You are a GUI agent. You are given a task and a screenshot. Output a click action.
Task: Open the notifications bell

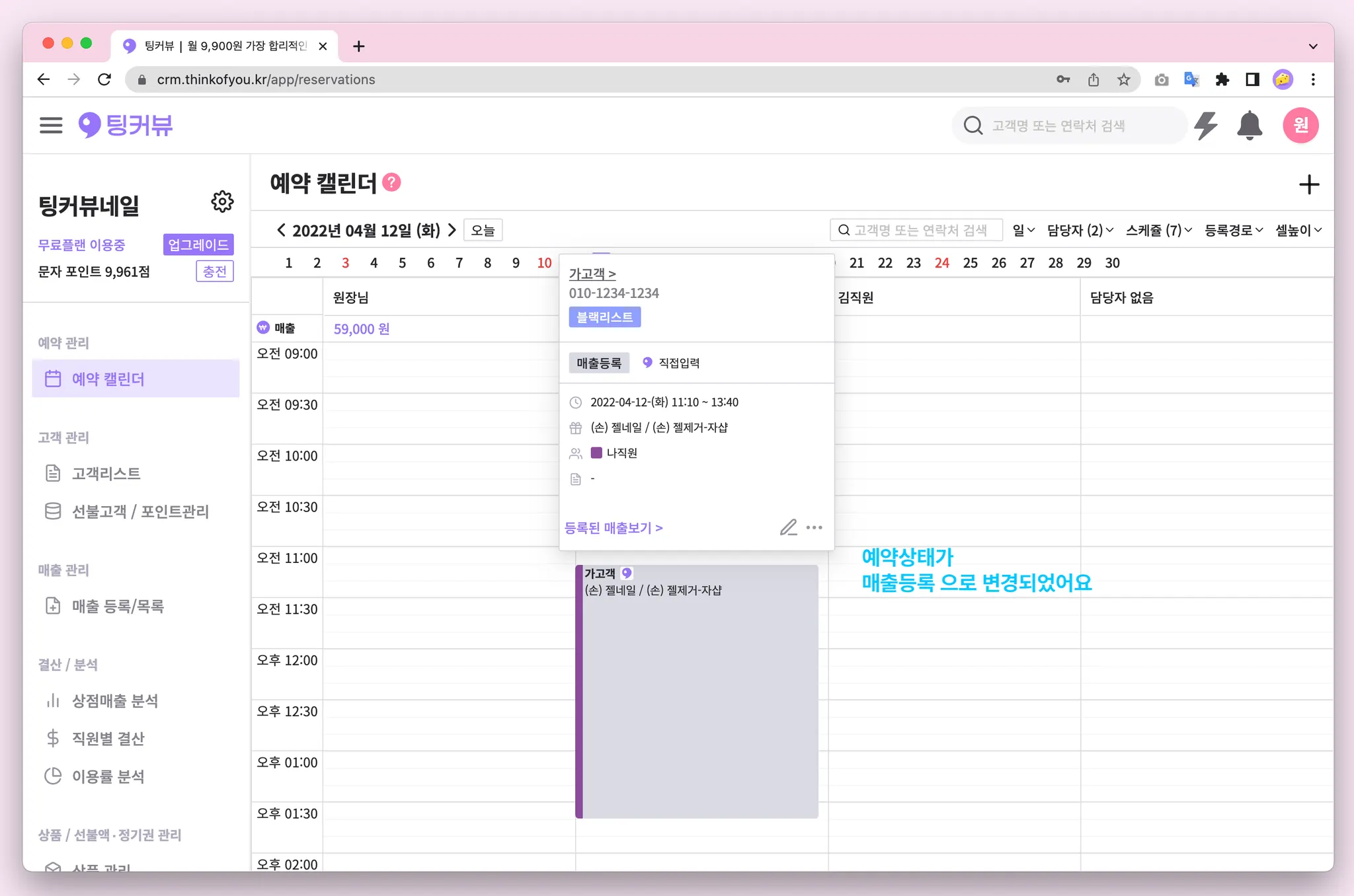[x=1249, y=126]
